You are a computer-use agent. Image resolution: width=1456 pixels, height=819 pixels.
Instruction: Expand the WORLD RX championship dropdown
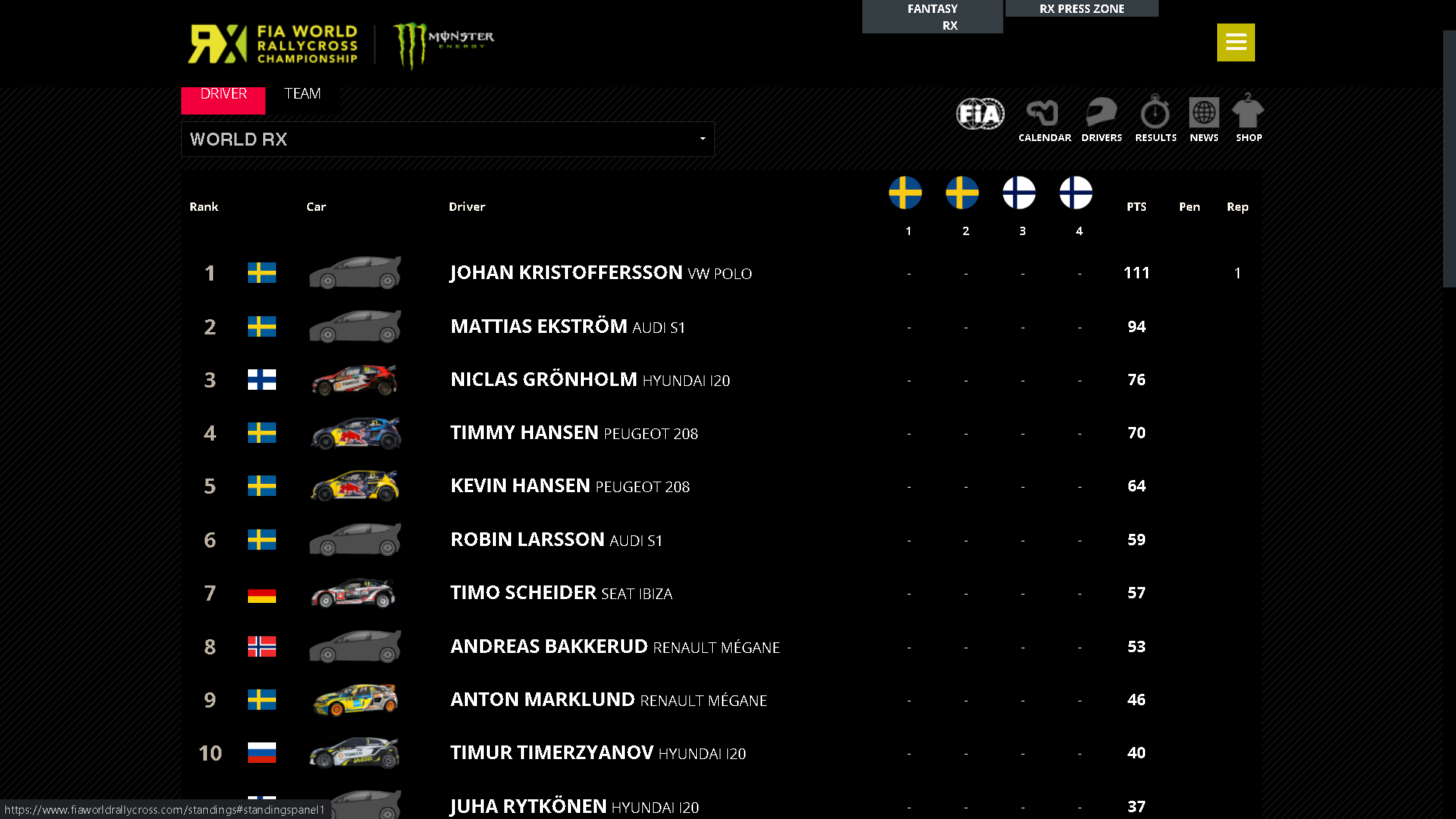coord(447,140)
